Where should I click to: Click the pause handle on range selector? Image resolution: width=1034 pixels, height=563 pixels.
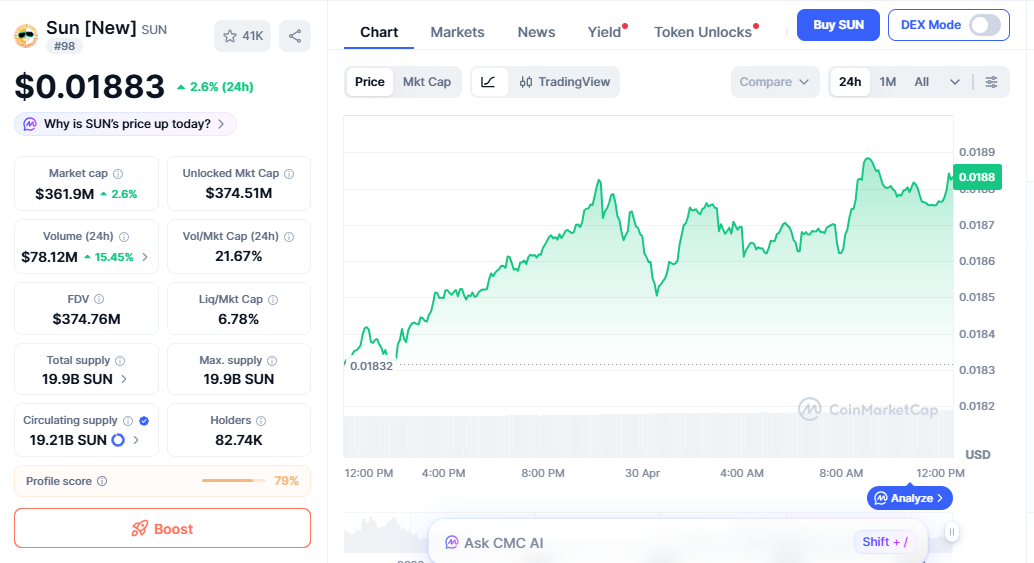click(952, 532)
